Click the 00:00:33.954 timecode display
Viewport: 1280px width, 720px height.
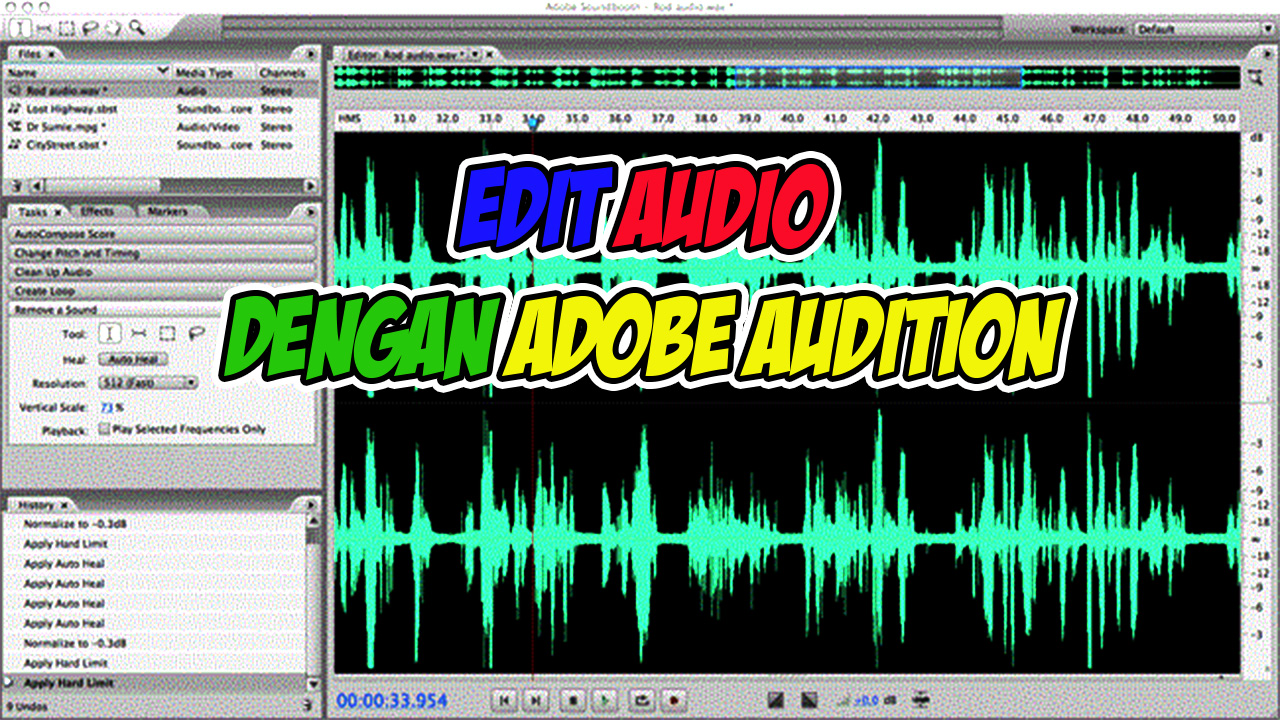[392, 701]
